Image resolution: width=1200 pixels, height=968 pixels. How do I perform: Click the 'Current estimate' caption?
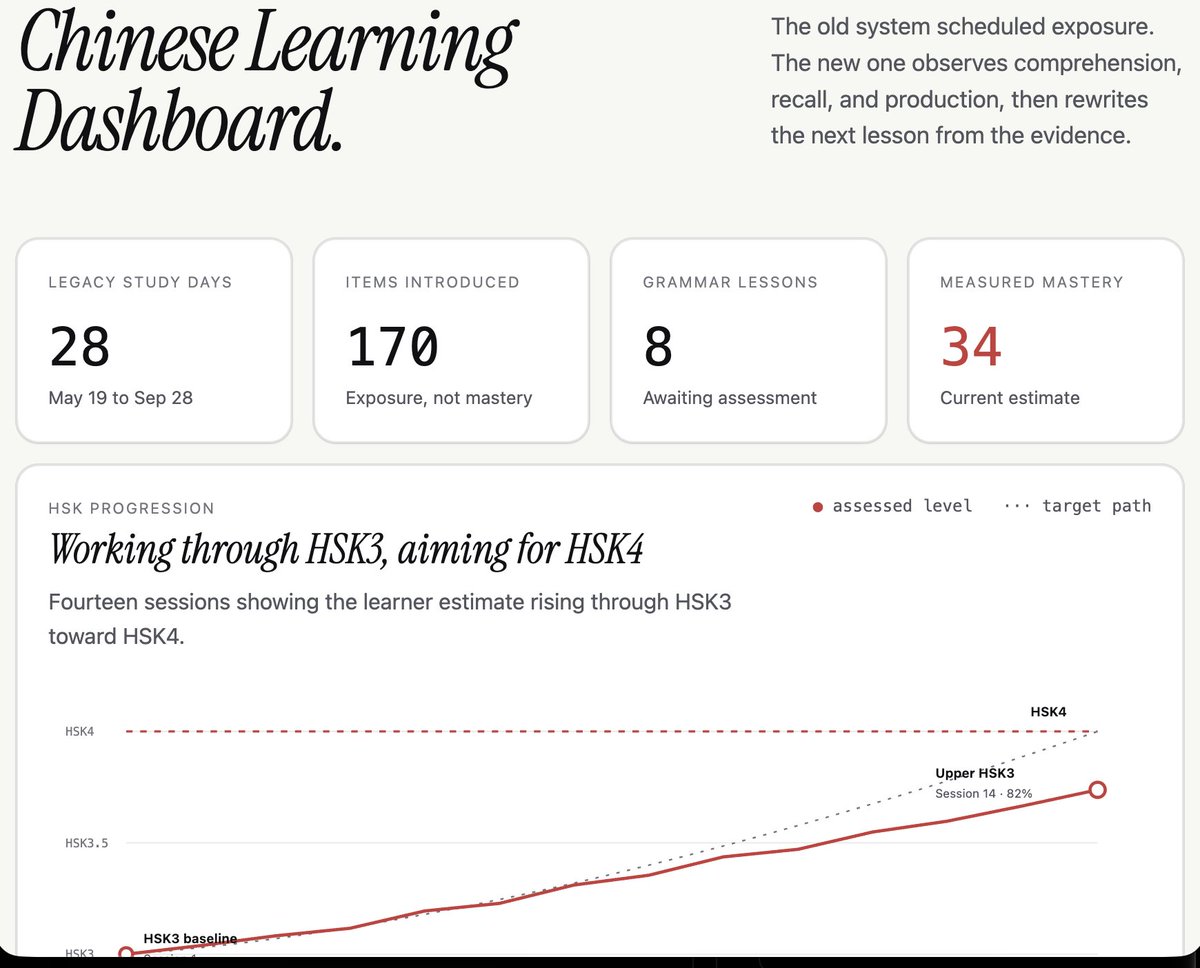[x=1010, y=398]
